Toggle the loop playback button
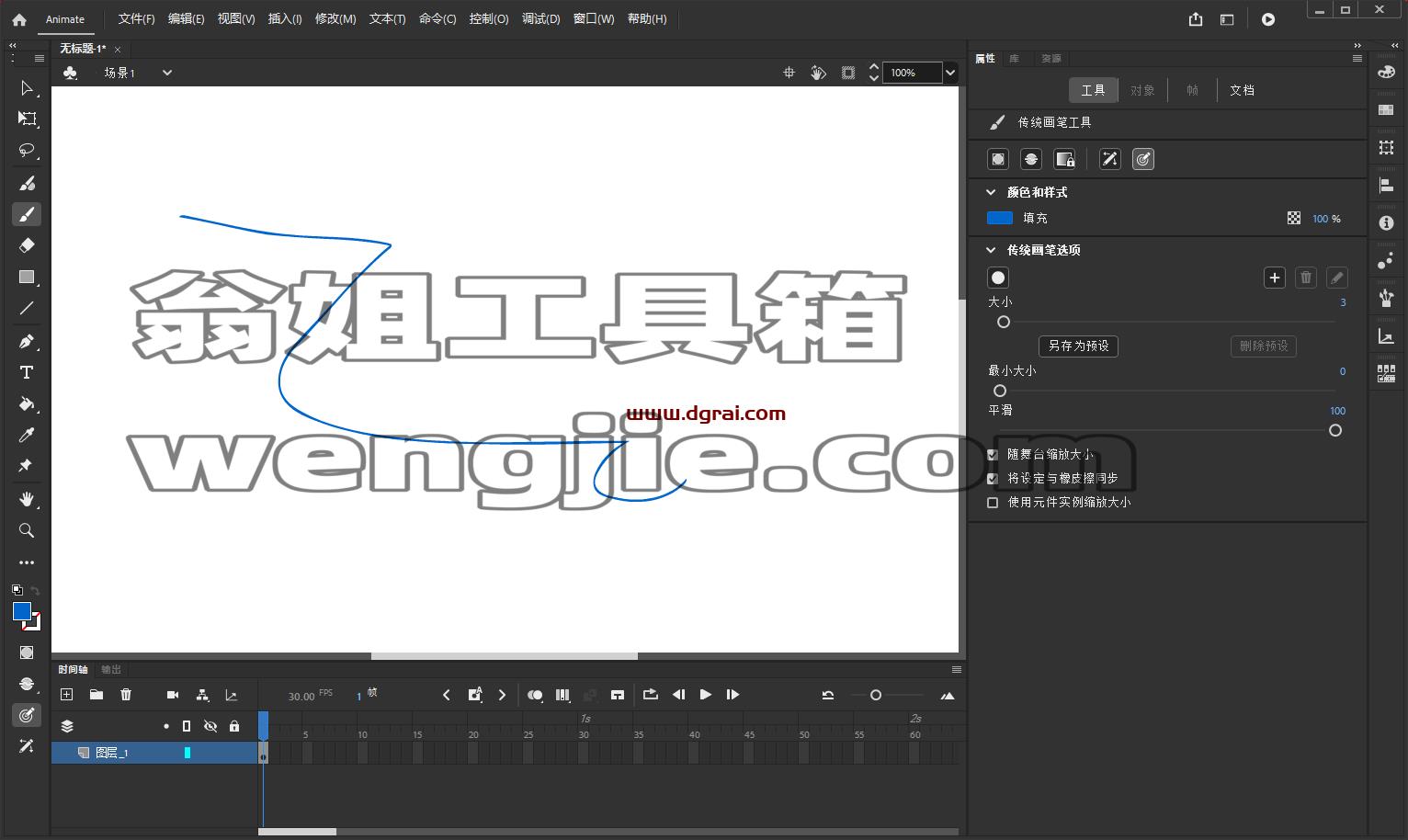This screenshot has height=840, width=1408. (x=651, y=695)
